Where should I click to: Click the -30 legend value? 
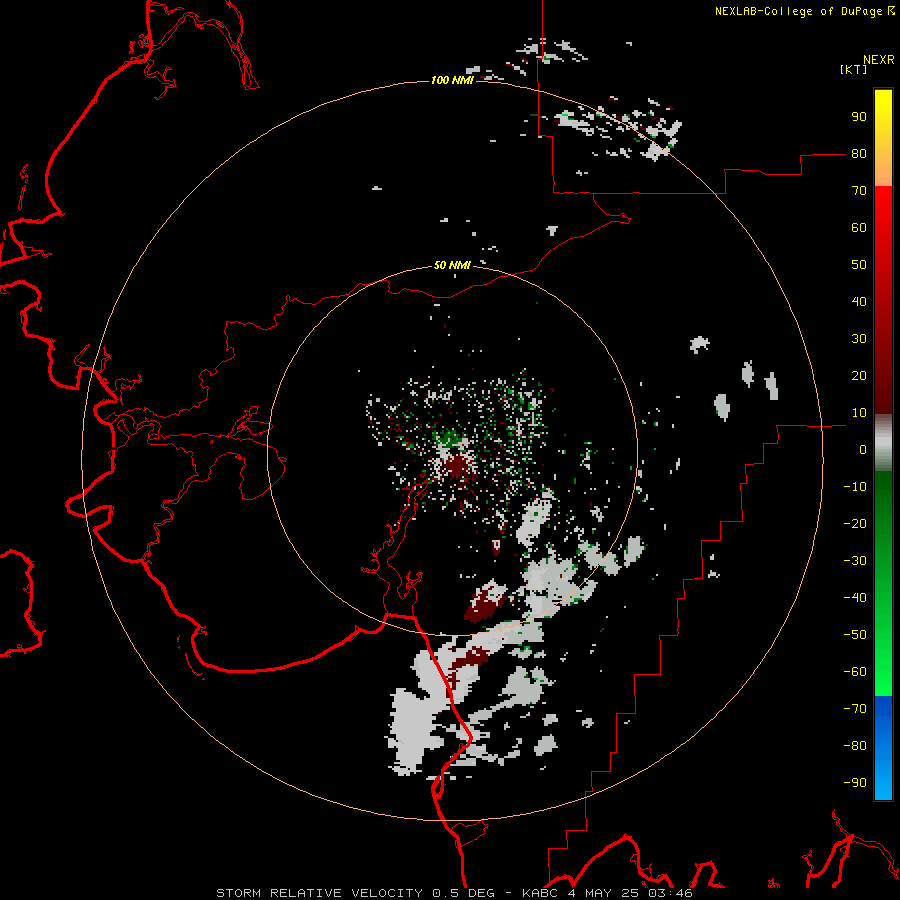tap(855, 561)
